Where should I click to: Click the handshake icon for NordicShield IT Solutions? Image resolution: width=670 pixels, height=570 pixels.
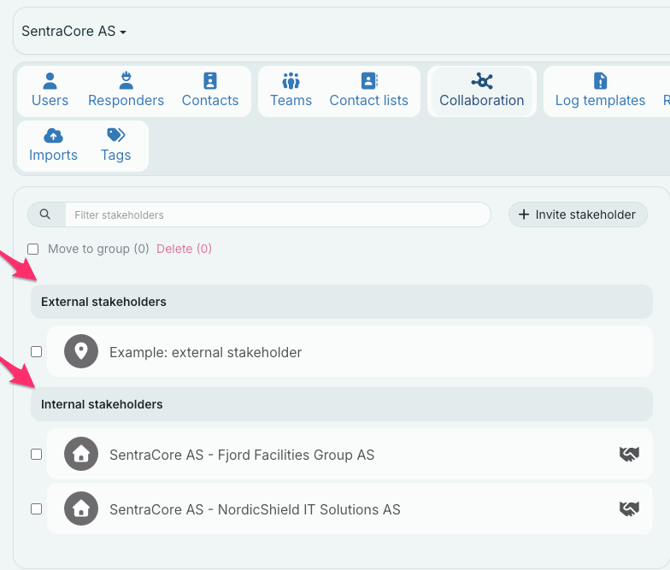(628, 509)
